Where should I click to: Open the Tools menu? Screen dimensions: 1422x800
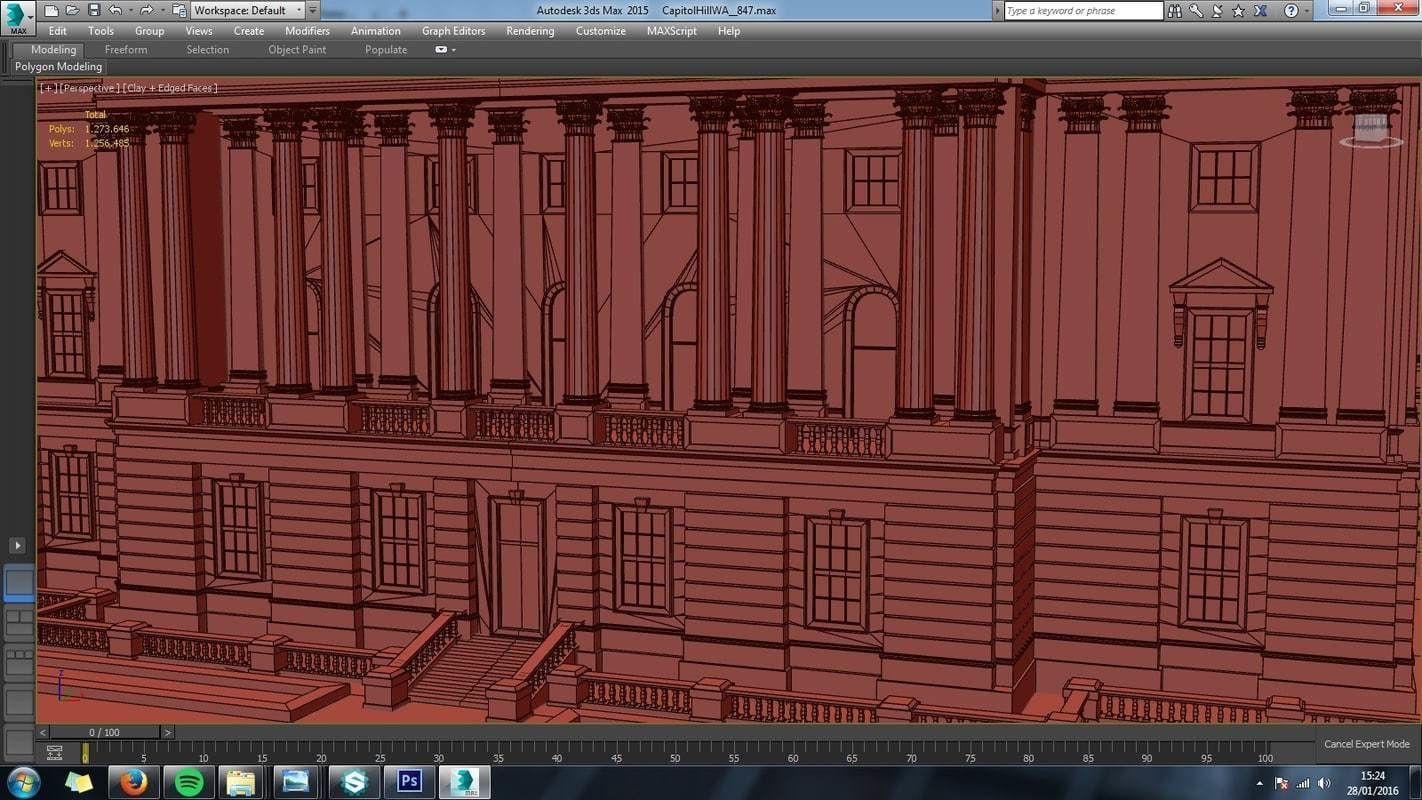[x=101, y=31]
